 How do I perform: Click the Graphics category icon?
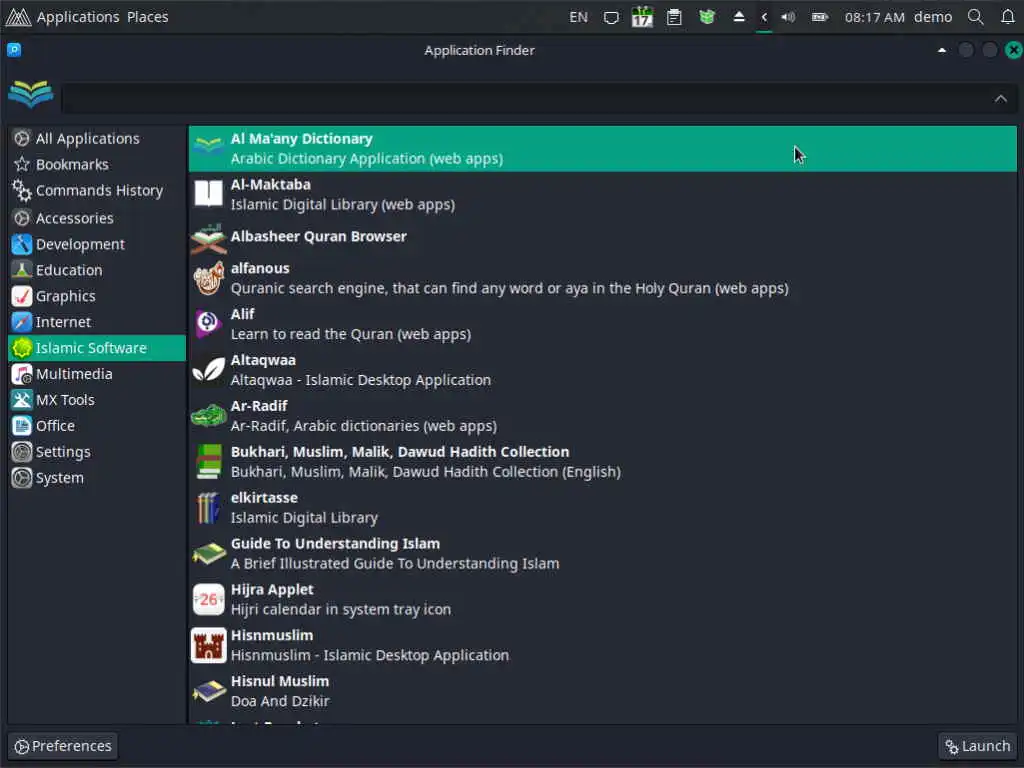[x=22, y=296]
